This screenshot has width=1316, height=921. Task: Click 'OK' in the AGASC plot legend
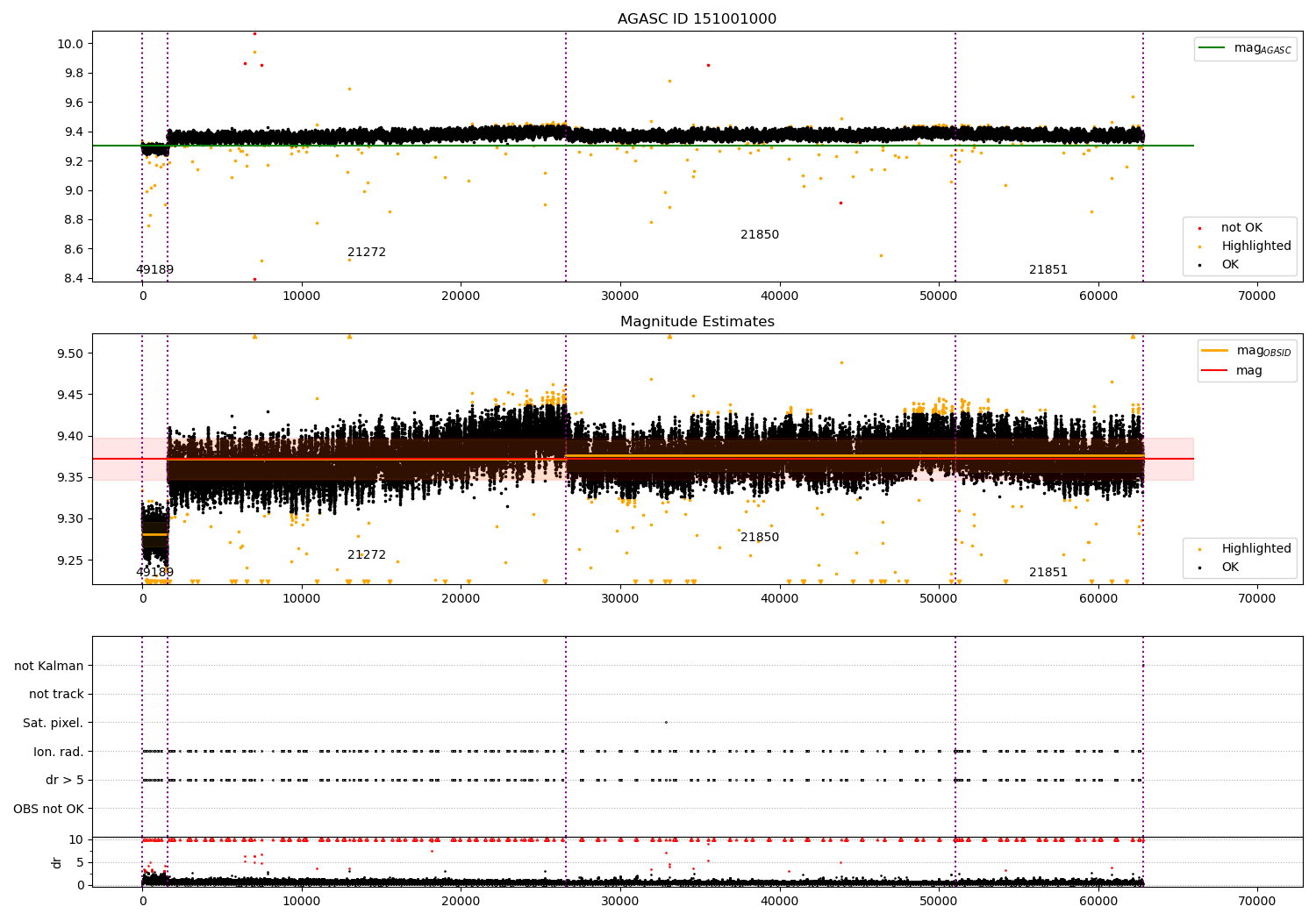pos(1230,265)
